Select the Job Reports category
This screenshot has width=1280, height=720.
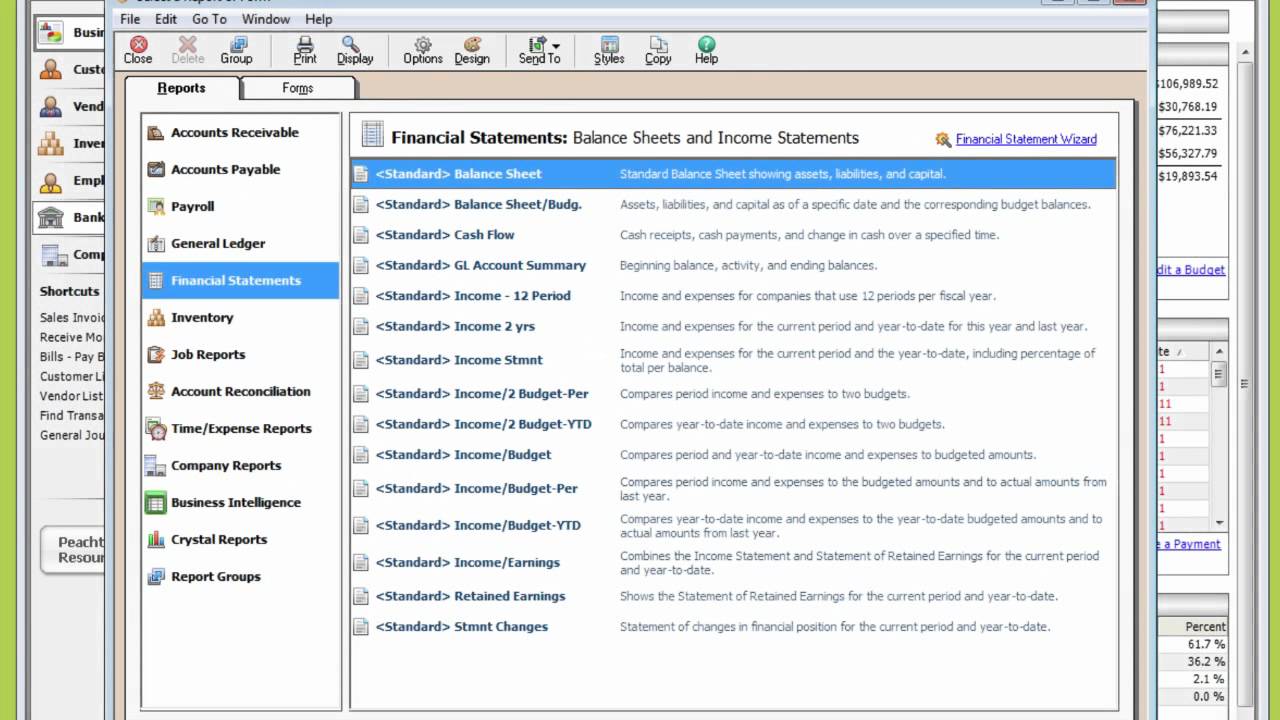click(240, 354)
